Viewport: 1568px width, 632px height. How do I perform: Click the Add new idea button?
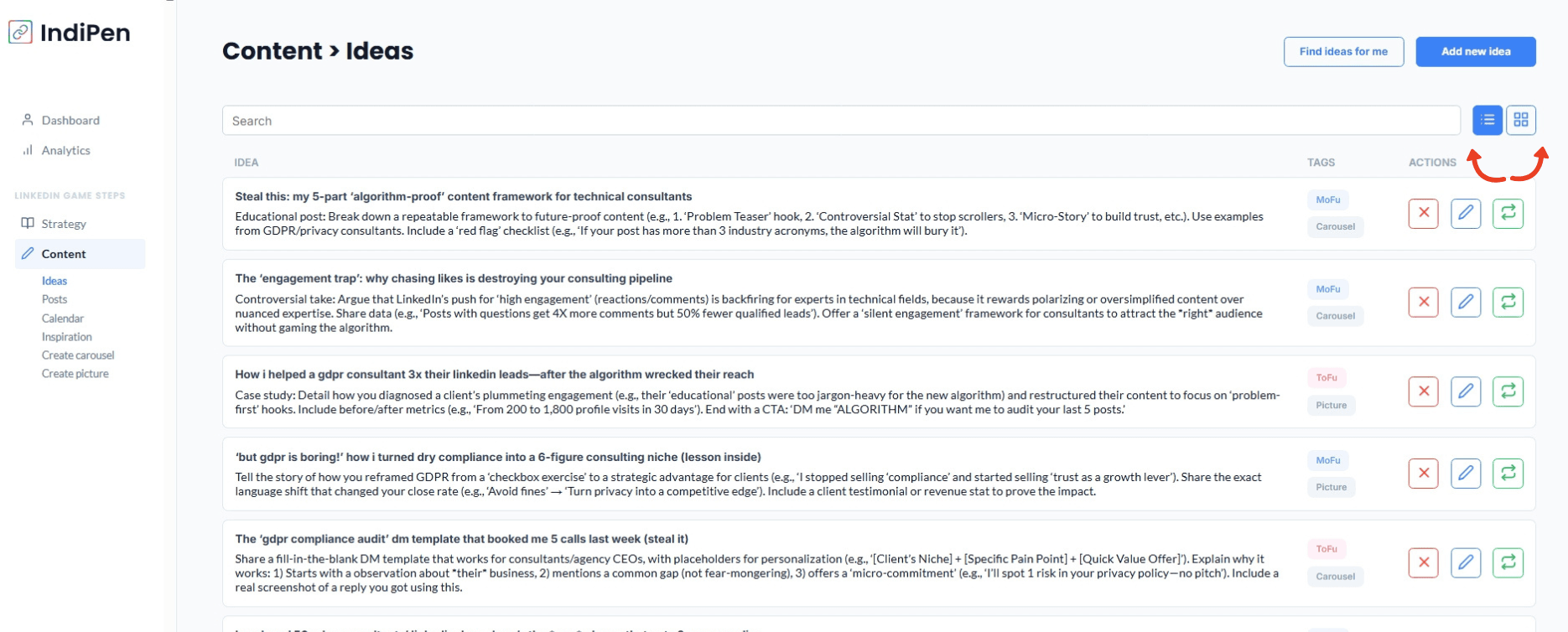[x=1475, y=52]
